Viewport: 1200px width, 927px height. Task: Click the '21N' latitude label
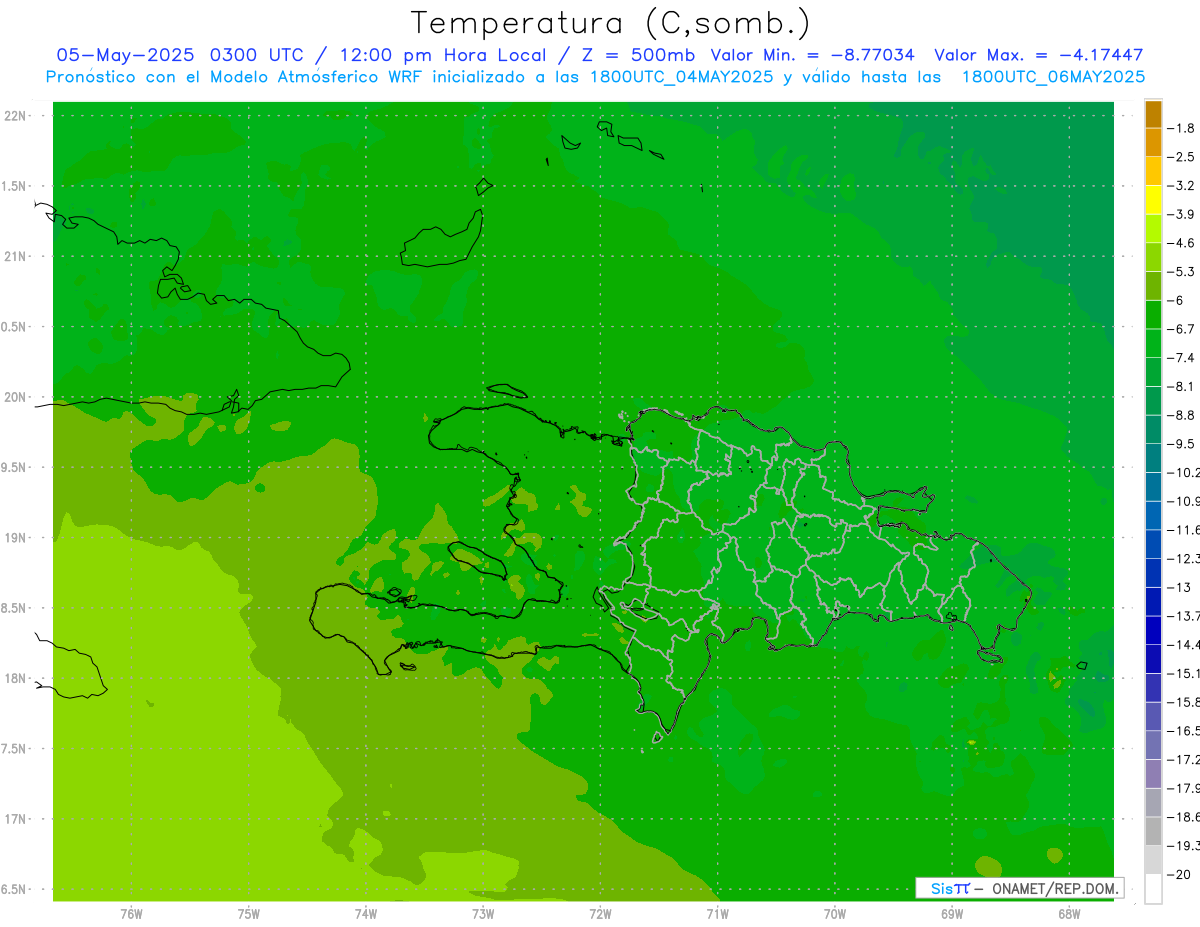coord(17,256)
